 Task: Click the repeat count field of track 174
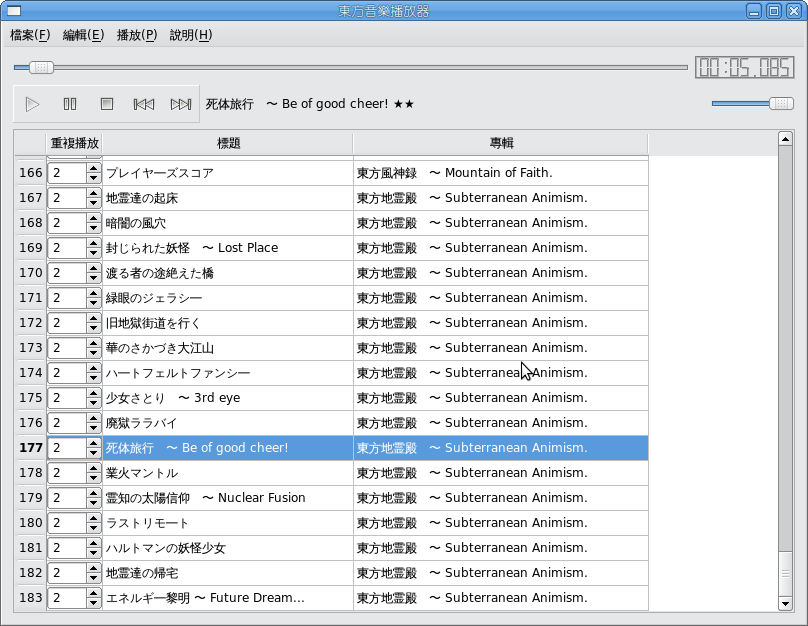66,373
